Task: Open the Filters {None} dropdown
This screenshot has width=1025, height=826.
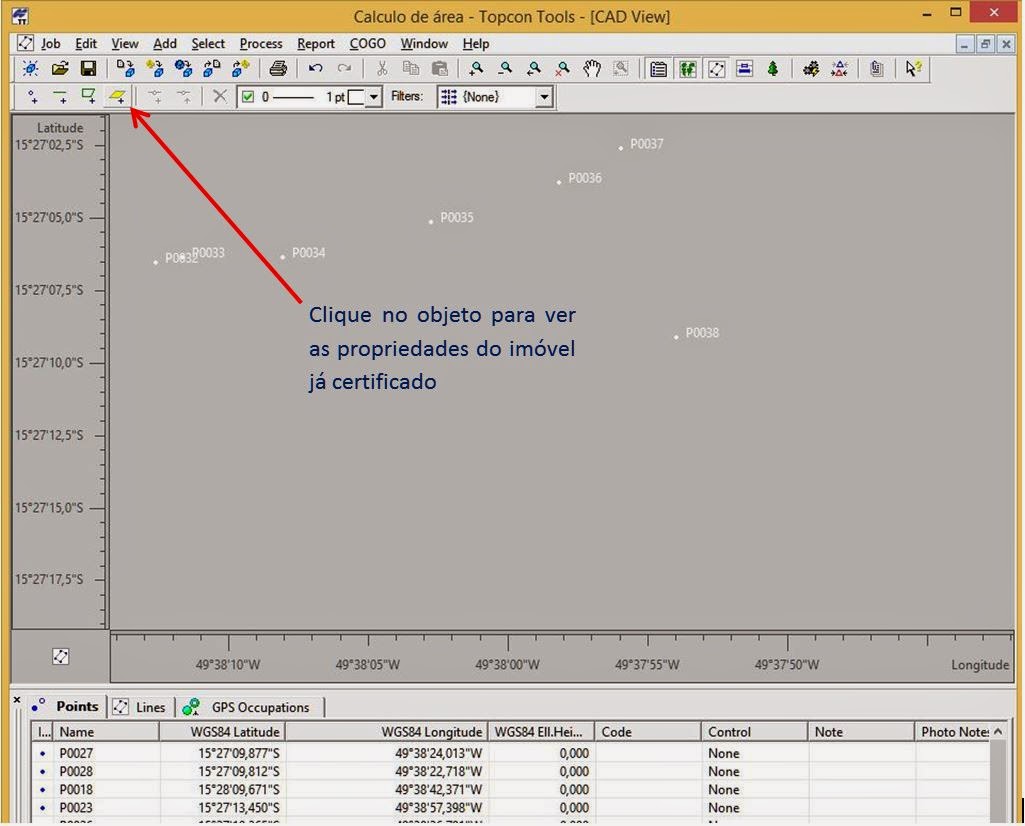Action: pyautogui.click(x=542, y=96)
